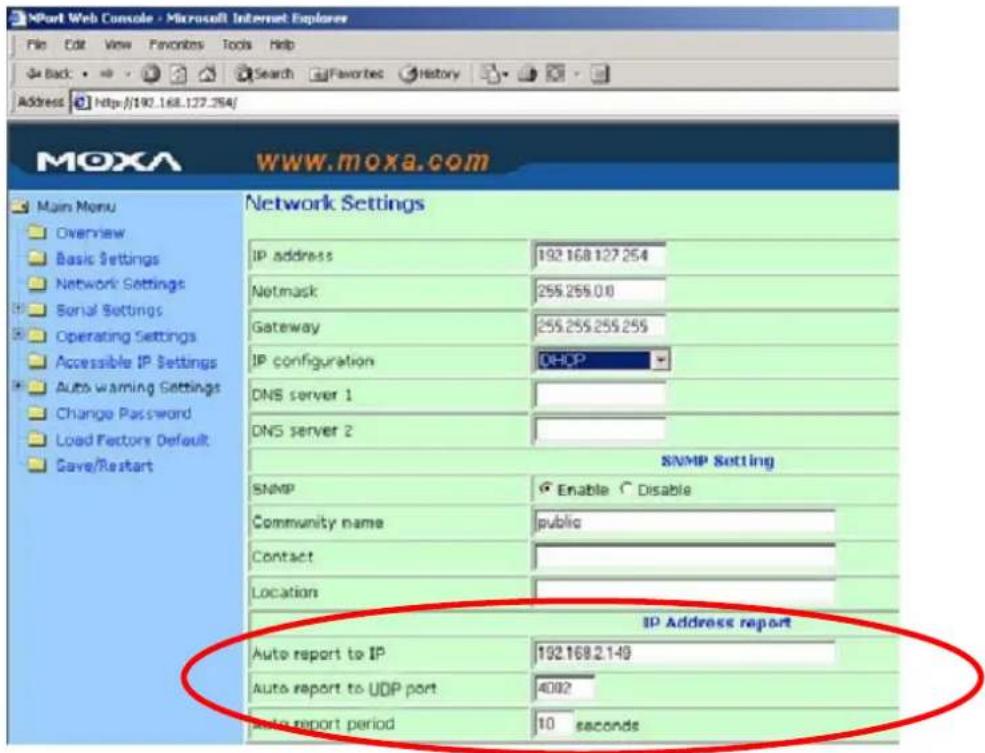Click the DNS server 2 field
Viewport: 985px width, 753px height.
tap(599, 430)
